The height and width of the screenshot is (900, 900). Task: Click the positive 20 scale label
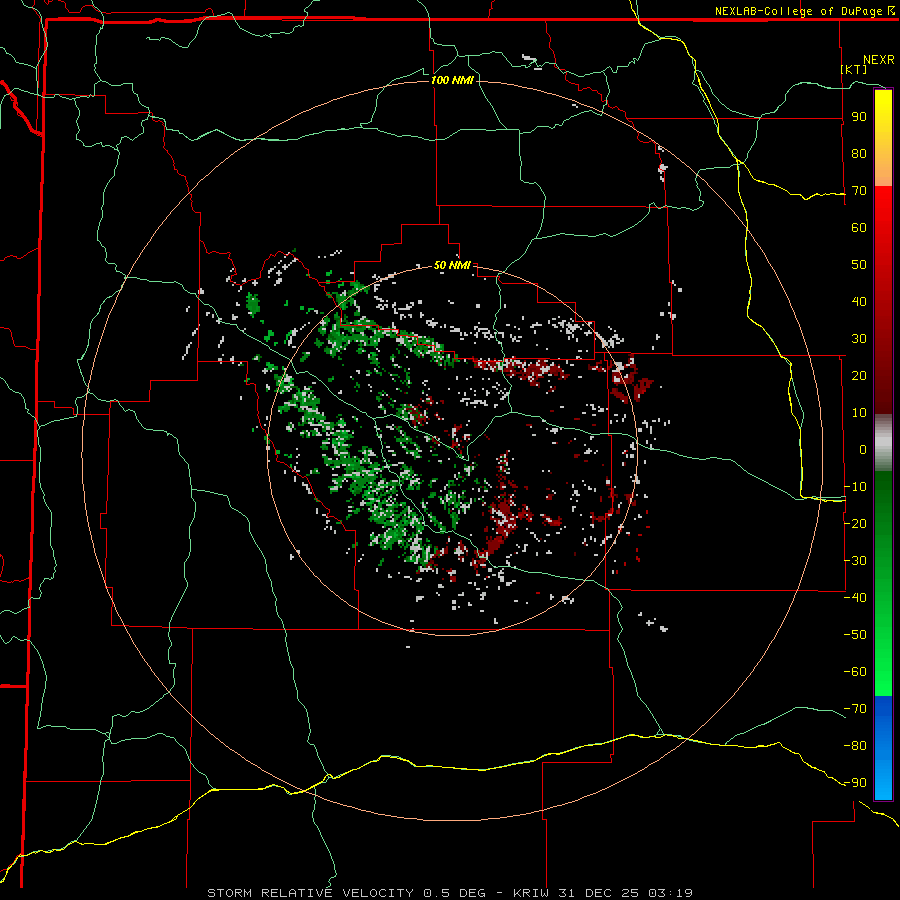(859, 375)
